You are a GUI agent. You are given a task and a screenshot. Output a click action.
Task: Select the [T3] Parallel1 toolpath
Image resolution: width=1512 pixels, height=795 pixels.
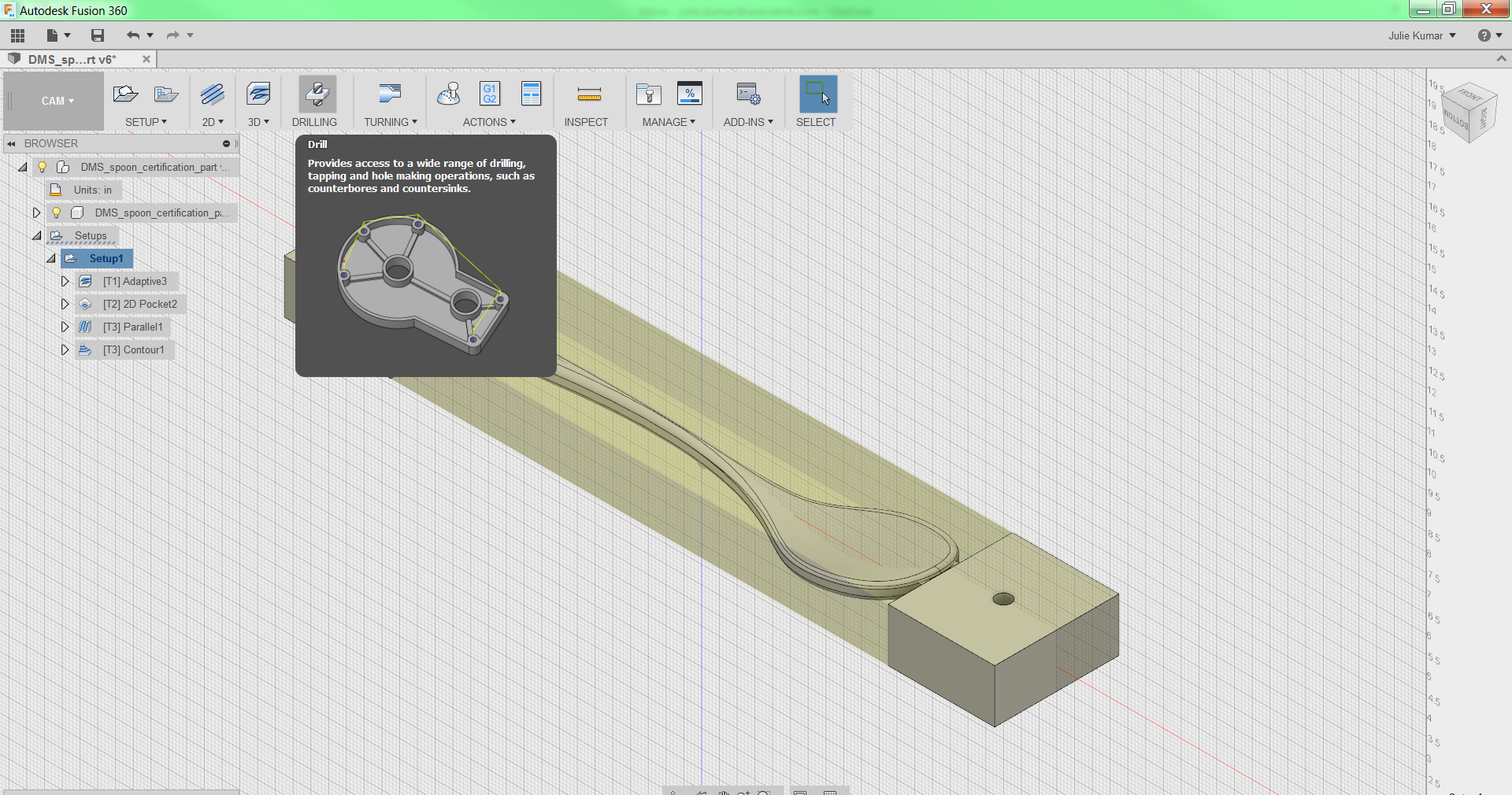(133, 327)
